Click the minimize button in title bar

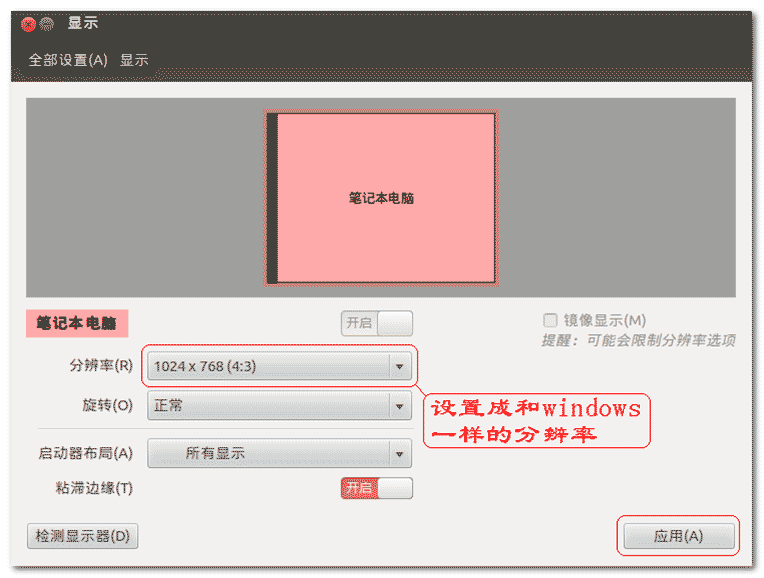tap(47, 24)
